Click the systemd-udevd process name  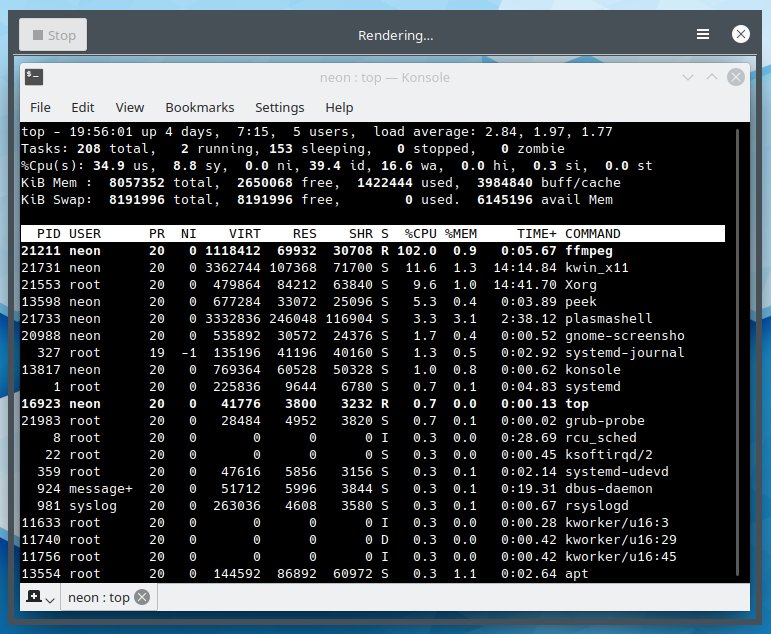tap(617, 472)
